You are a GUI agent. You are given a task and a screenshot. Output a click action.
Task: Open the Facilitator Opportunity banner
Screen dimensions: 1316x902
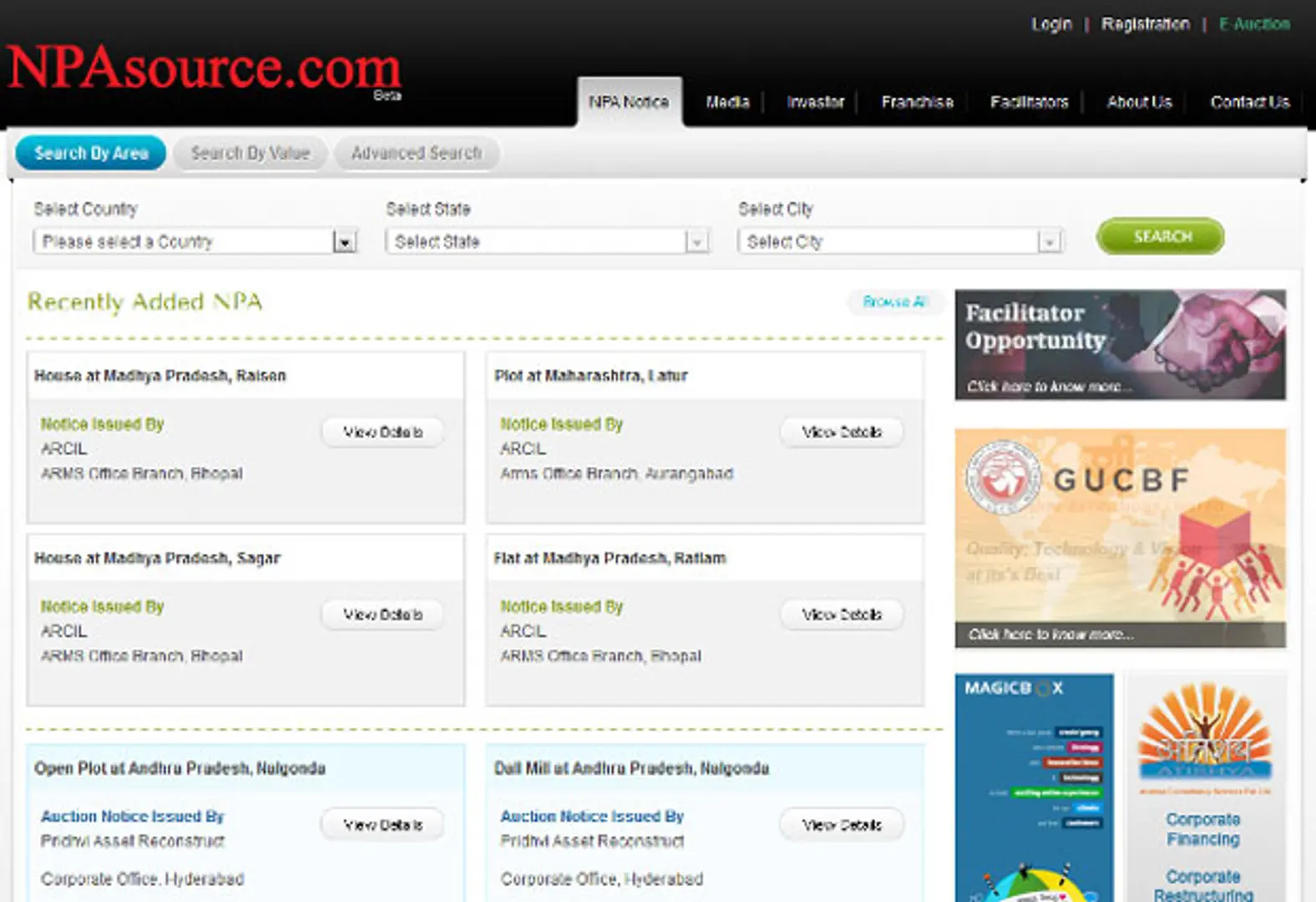pos(1121,344)
